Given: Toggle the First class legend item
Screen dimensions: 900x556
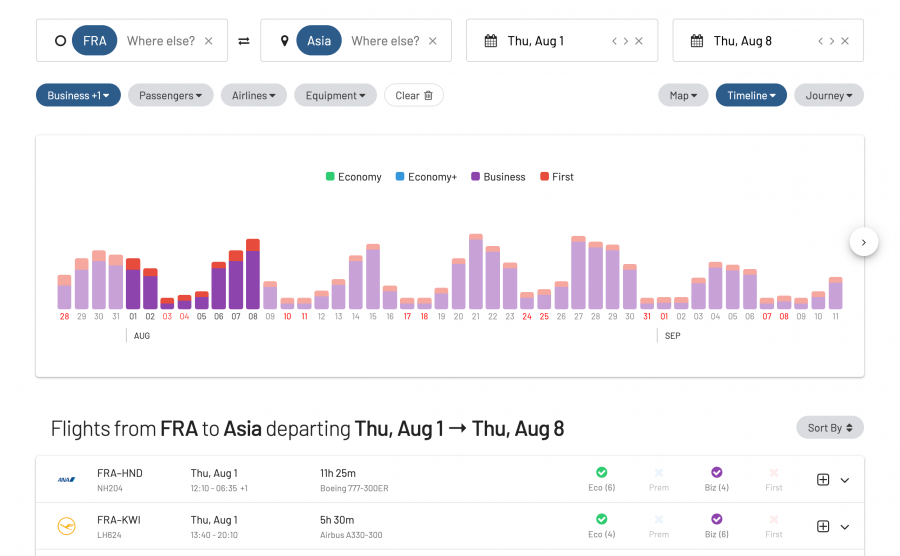Looking at the screenshot, I should click(x=556, y=177).
